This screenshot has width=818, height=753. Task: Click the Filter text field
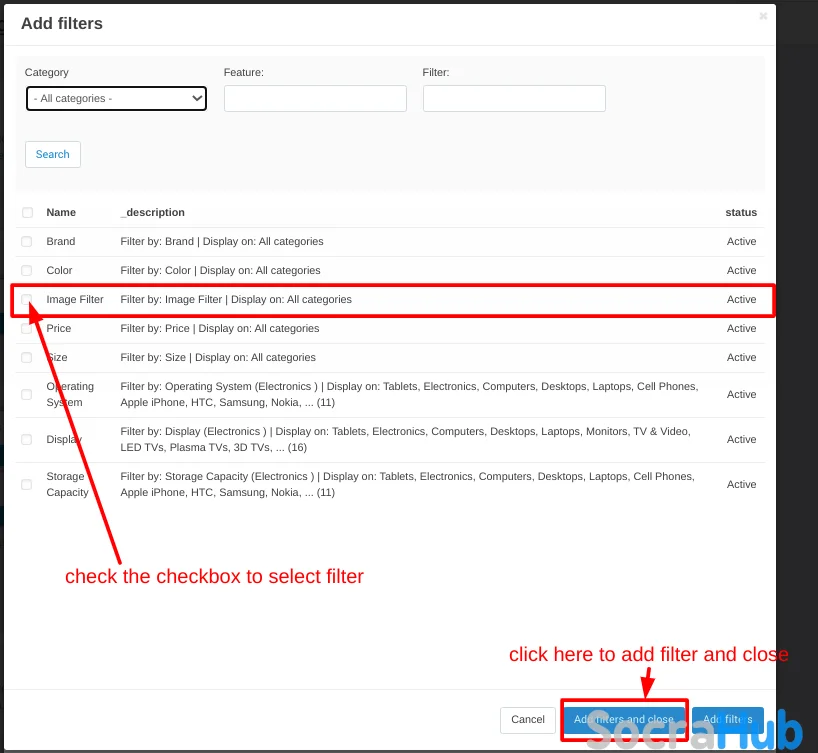pos(514,98)
